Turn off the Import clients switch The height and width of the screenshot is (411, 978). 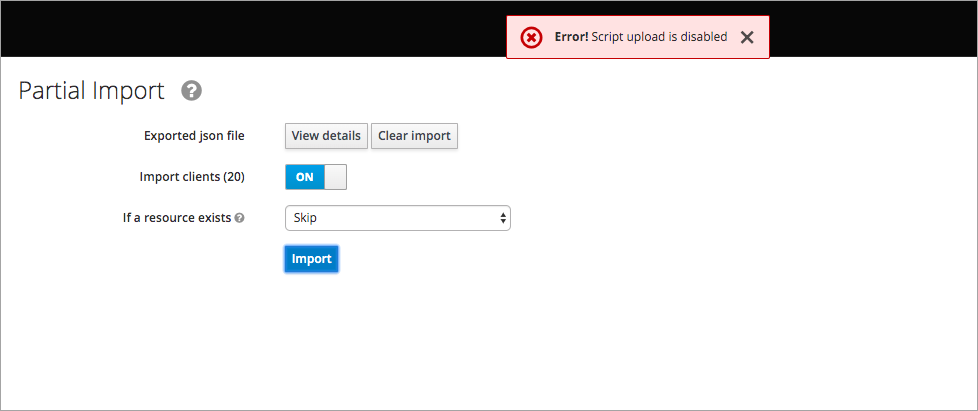click(316, 177)
